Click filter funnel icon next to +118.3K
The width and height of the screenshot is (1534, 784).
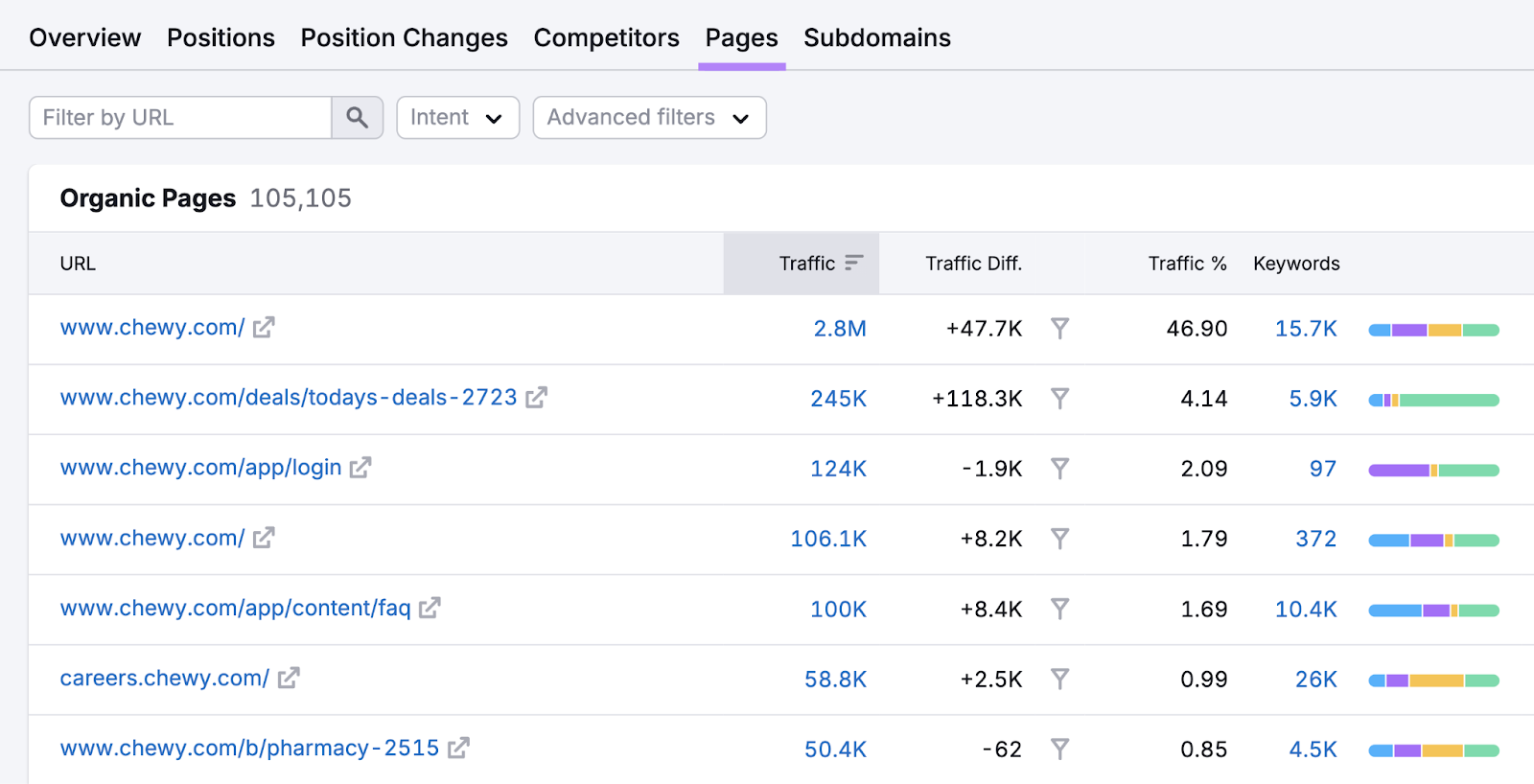click(1059, 399)
